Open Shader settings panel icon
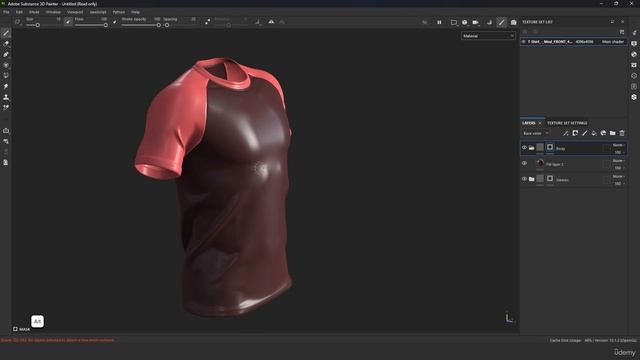 click(x=634, y=54)
